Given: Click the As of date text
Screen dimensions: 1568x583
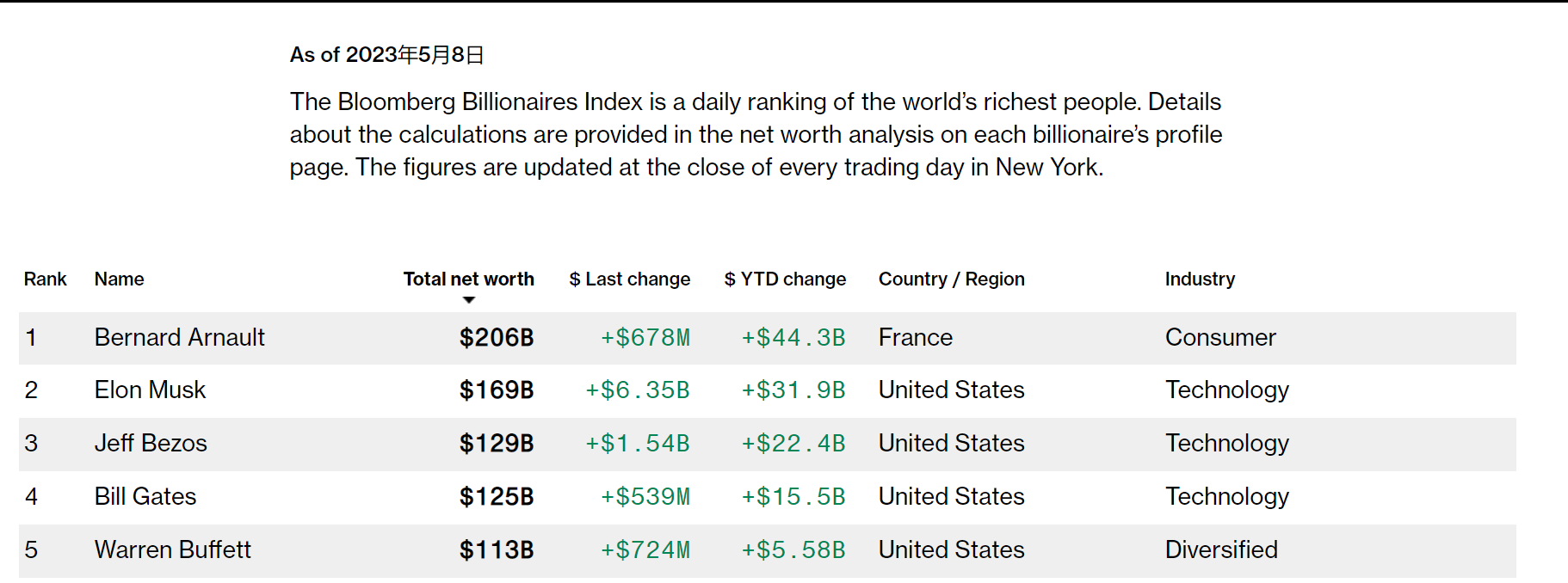Looking at the screenshot, I should click(x=386, y=55).
